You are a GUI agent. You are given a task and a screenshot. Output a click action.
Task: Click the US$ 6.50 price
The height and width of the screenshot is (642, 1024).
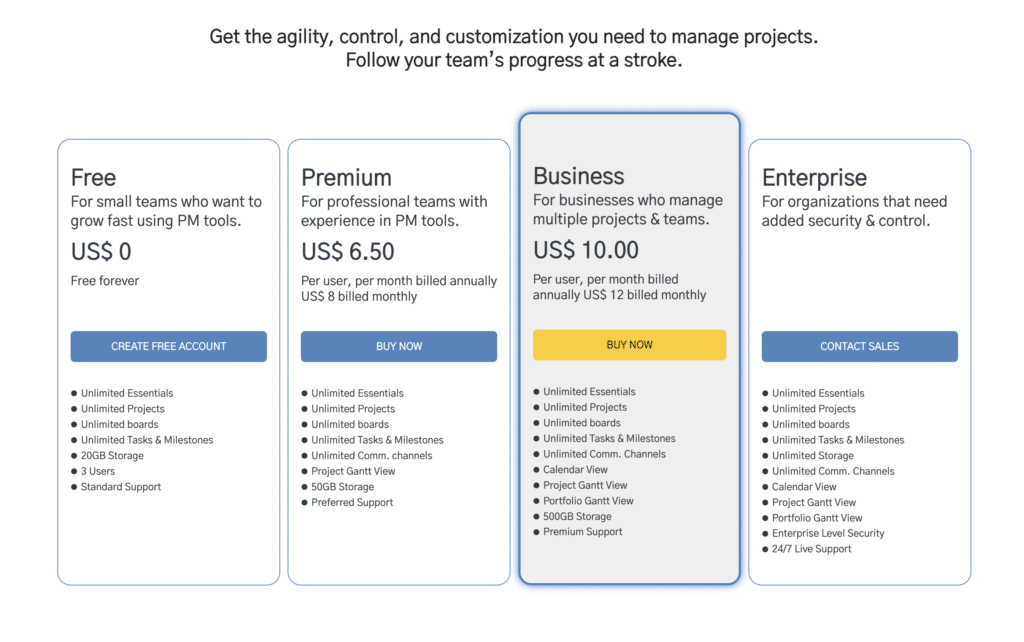pyautogui.click(x=347, y=251)
